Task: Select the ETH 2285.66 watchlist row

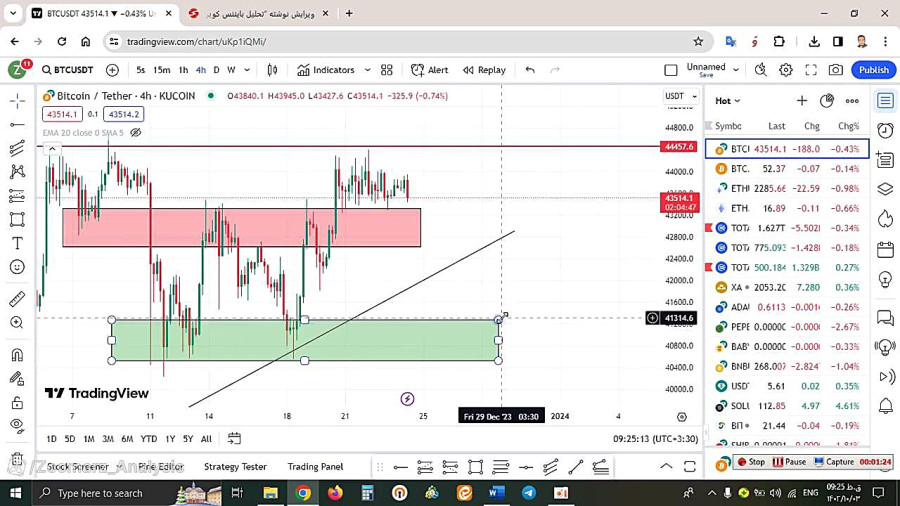Action: (x=787, y=188)
